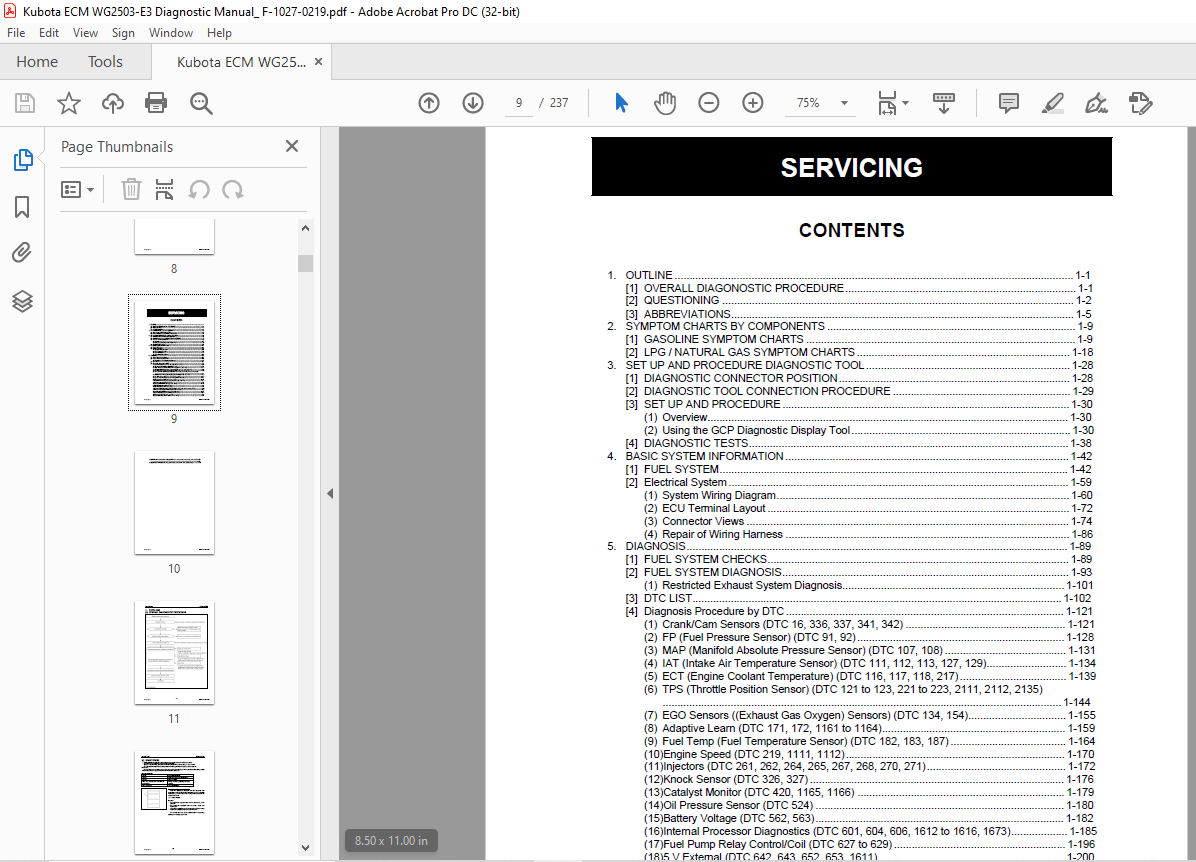This screenshot has height=862, width=1196.
Task: Close the Page Thumbnails panel
Action: click(292, 146)
